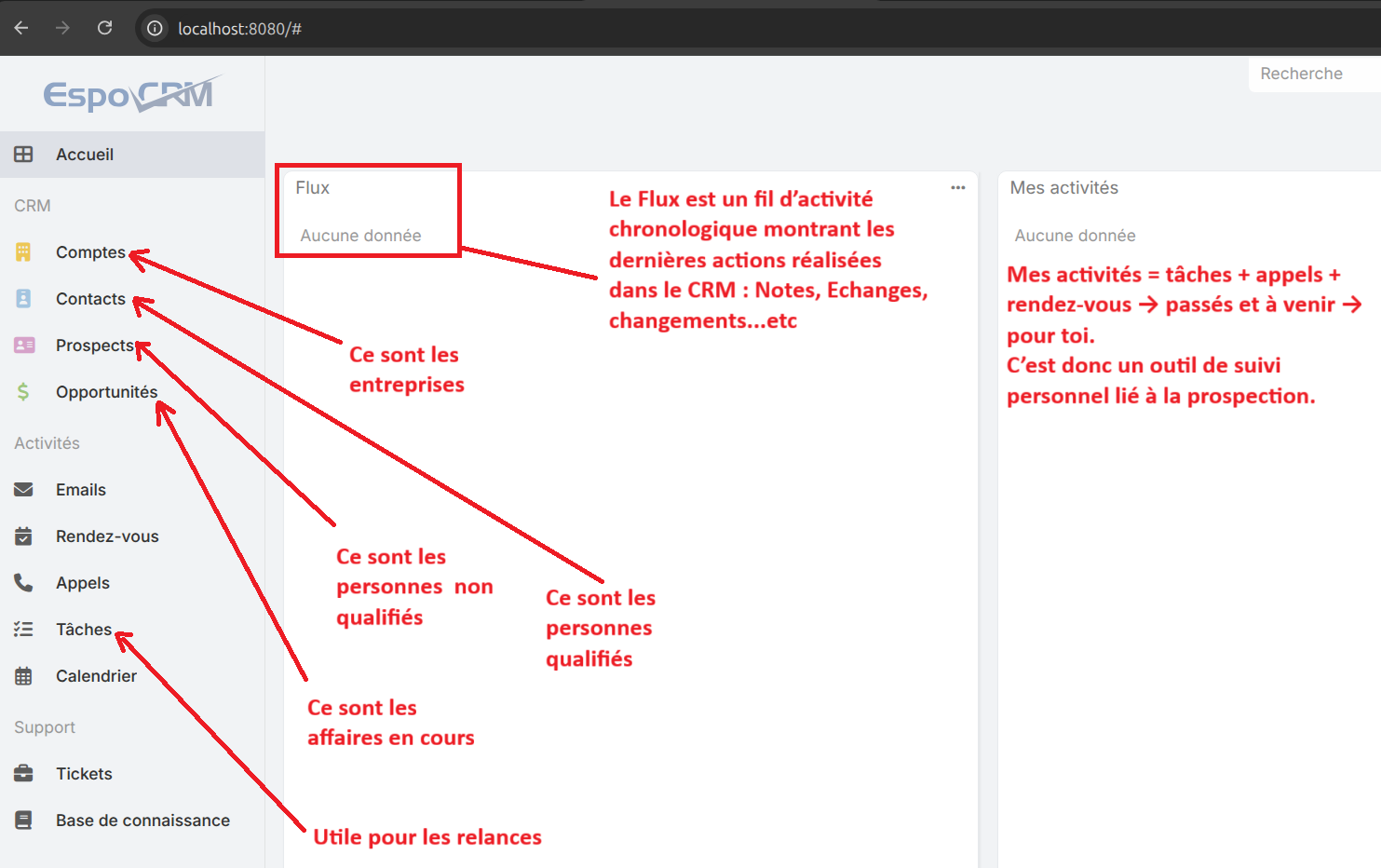Click the Mes activités dashlet title
Screen dimensions: 1381x868
[1063, 188]
